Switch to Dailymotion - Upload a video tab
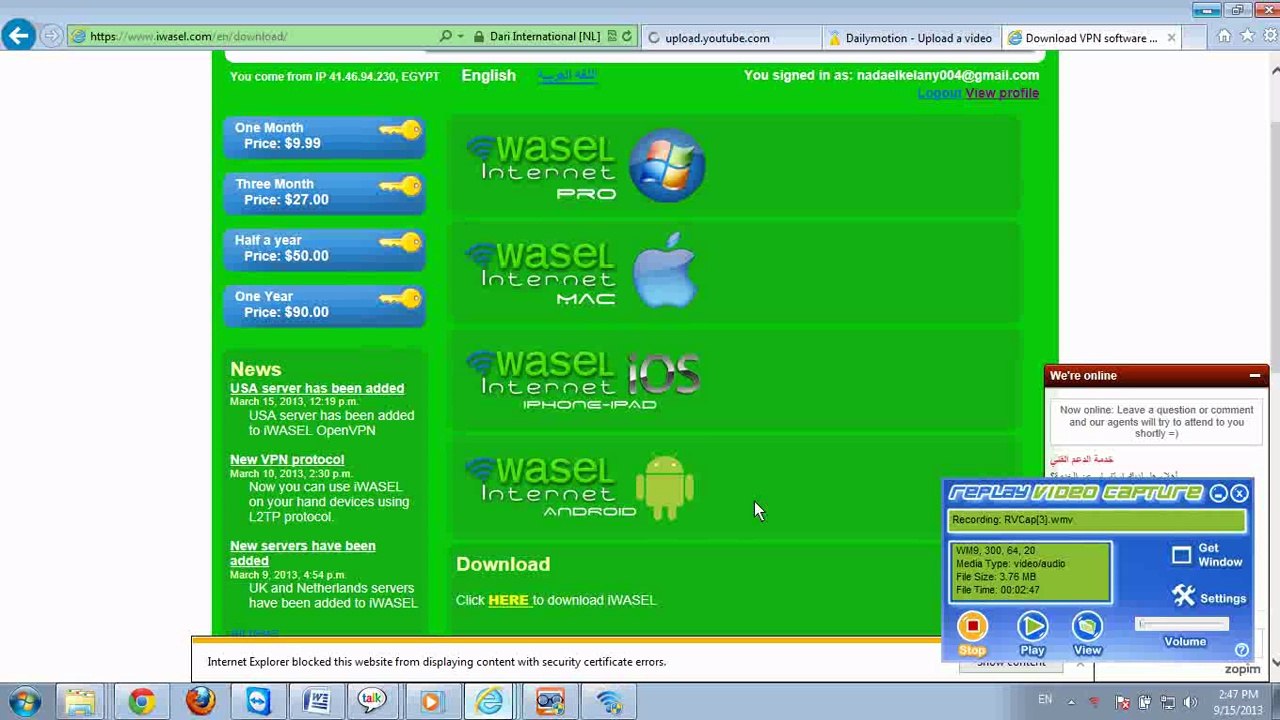The width and height of the screenshot is (1280, 720). [x=911, y=38]
